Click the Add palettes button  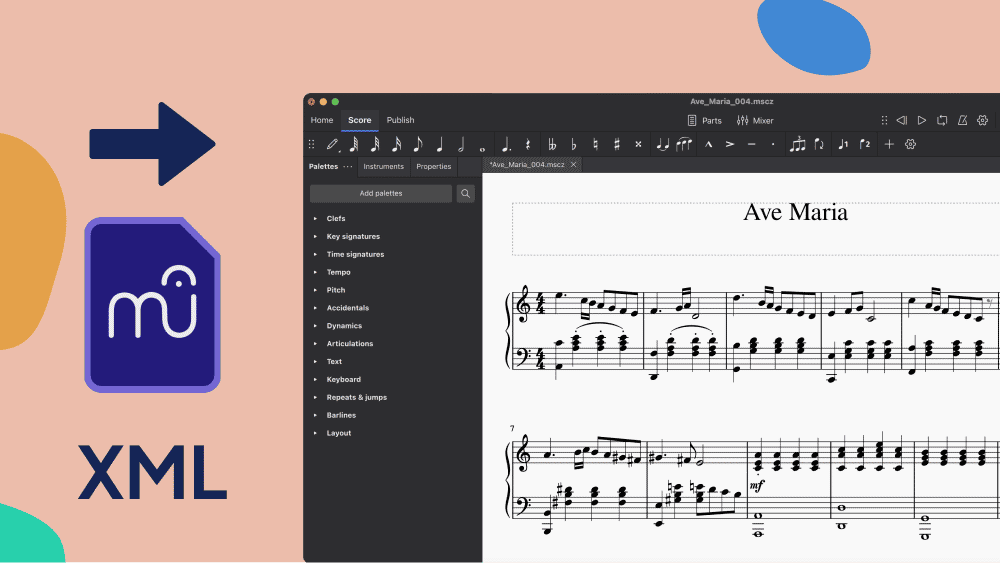pyautogui.click(x=381, y=193)
